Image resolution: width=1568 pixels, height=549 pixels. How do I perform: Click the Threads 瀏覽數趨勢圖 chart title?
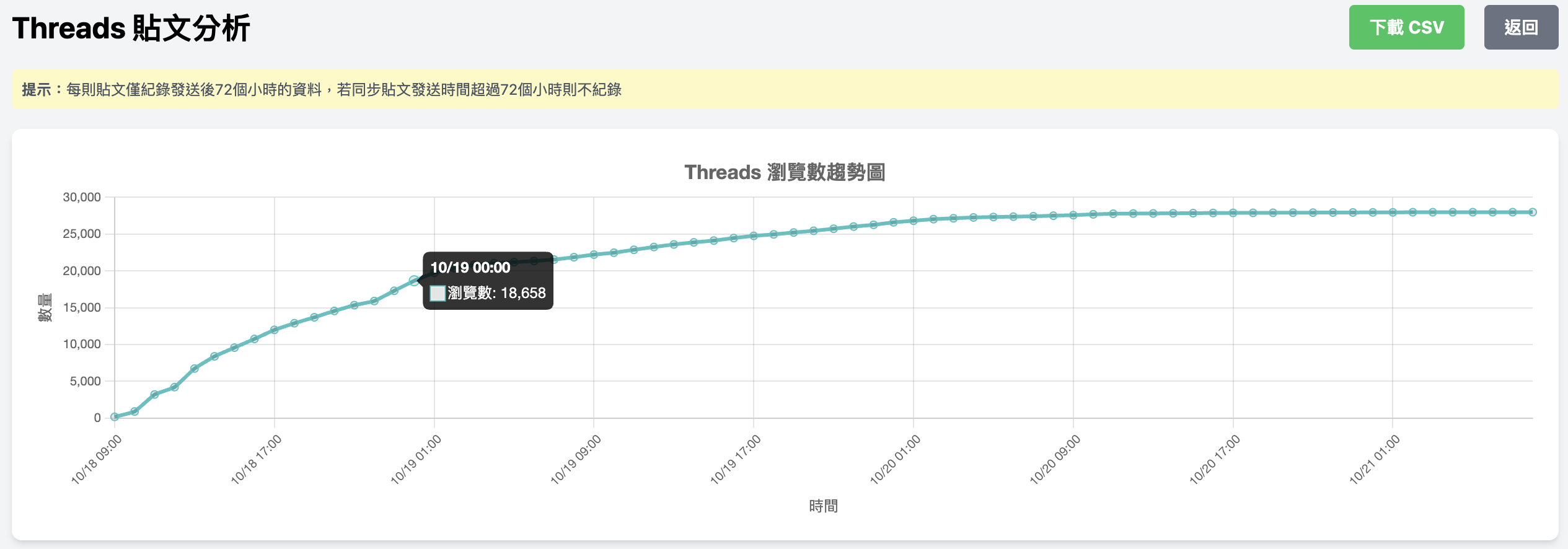(784, 172)
